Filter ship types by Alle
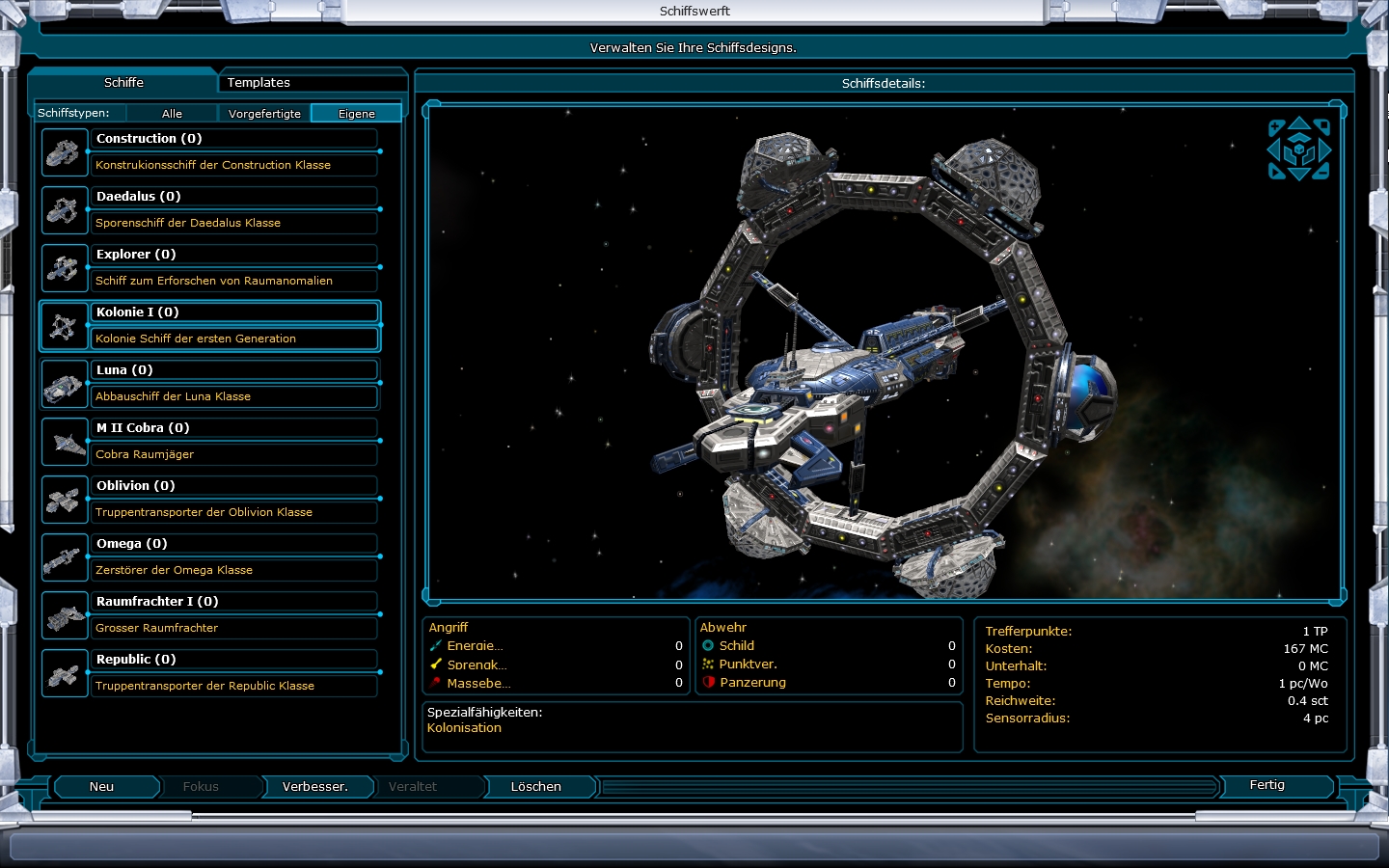The height and width of the screenshot is (868, 1389). click(x=172, y=114)
